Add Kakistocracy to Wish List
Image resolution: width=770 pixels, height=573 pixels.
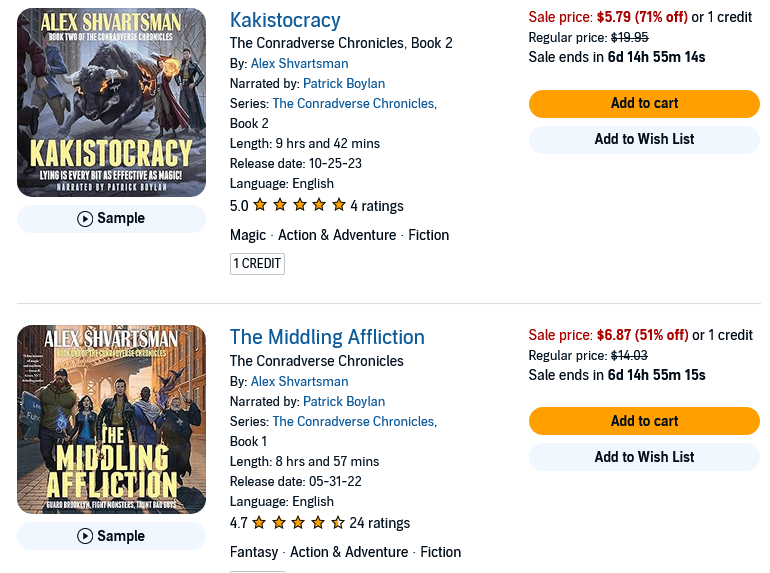(x=644, y=140)
